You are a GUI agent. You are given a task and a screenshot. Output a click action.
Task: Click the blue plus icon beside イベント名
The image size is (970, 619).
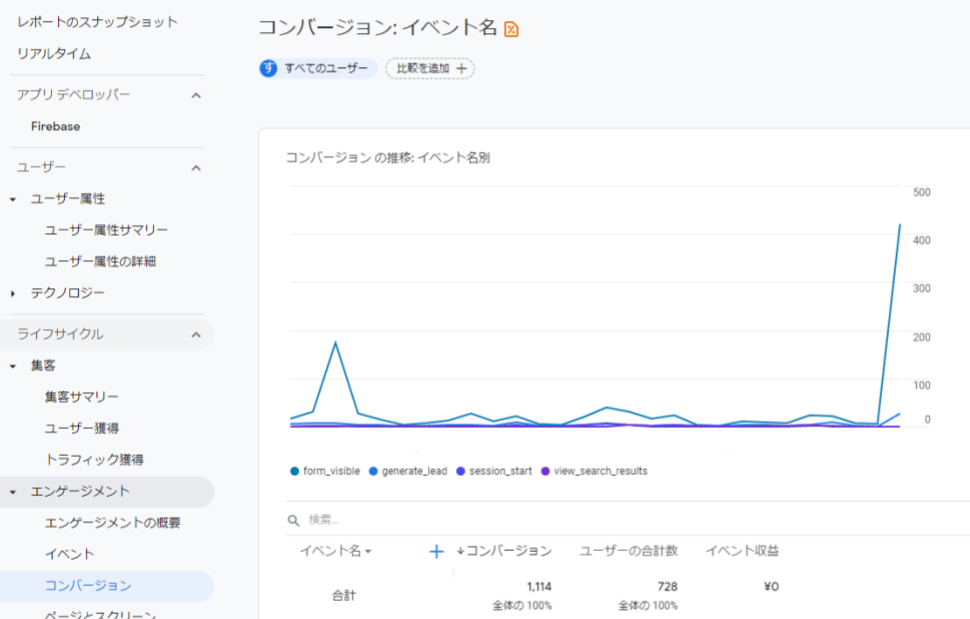[x=436, y=551]
